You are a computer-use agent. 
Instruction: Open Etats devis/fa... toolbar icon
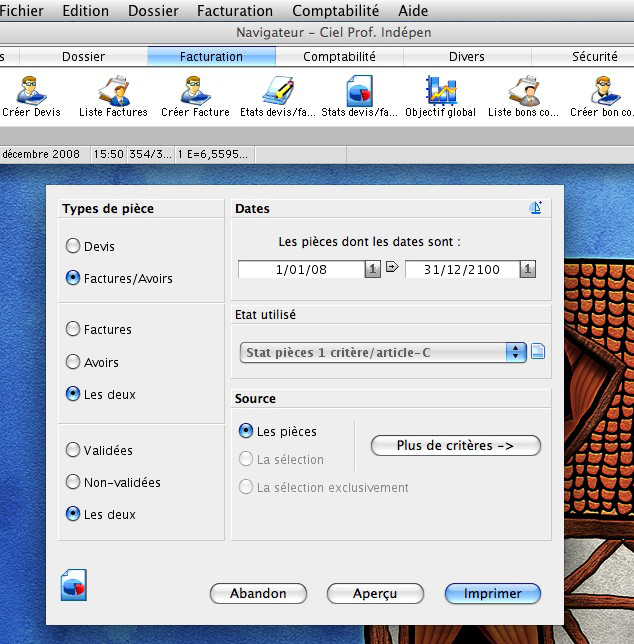click(278, 90)
